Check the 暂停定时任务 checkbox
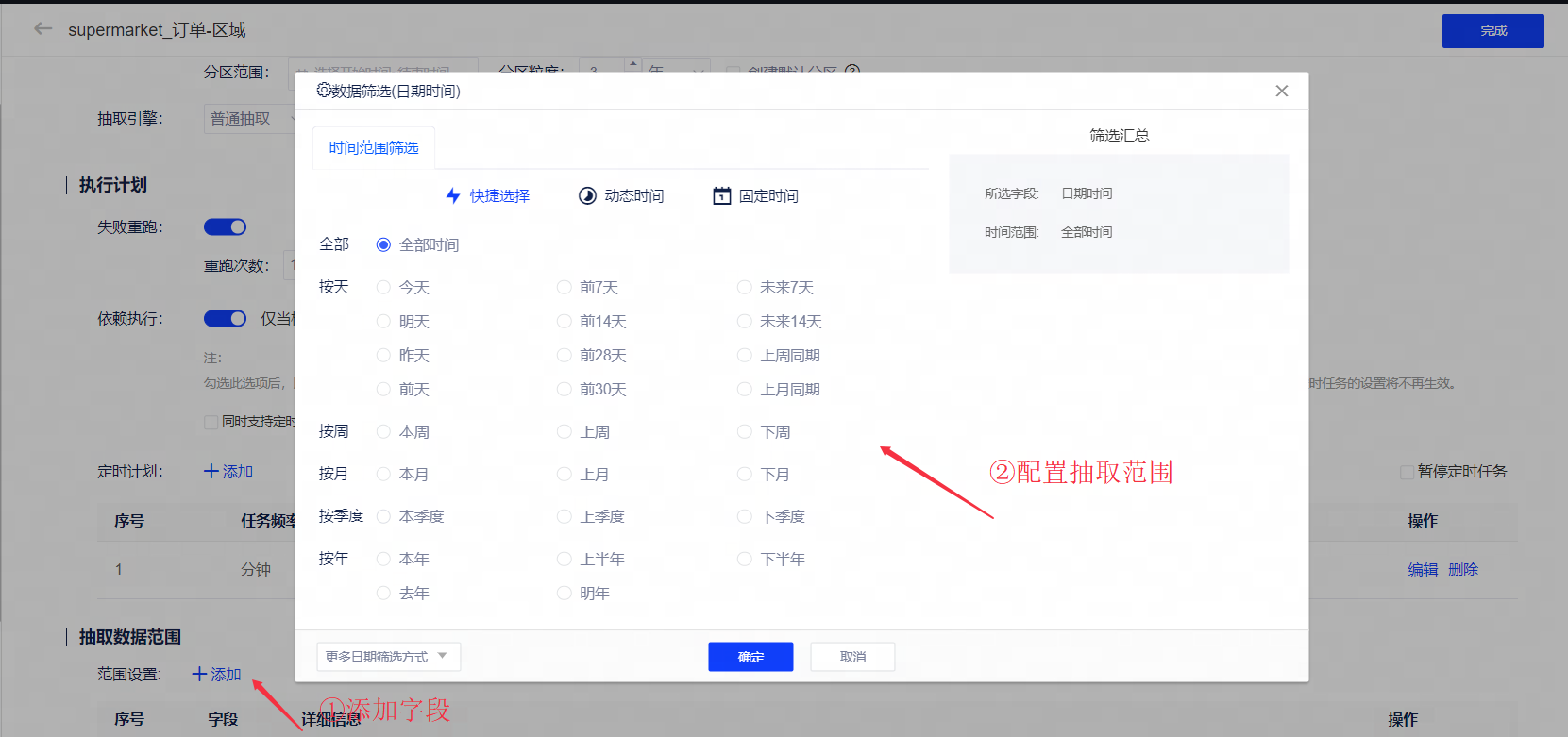The width and height of the screenshot is (1568, 737). [1407, 472]
